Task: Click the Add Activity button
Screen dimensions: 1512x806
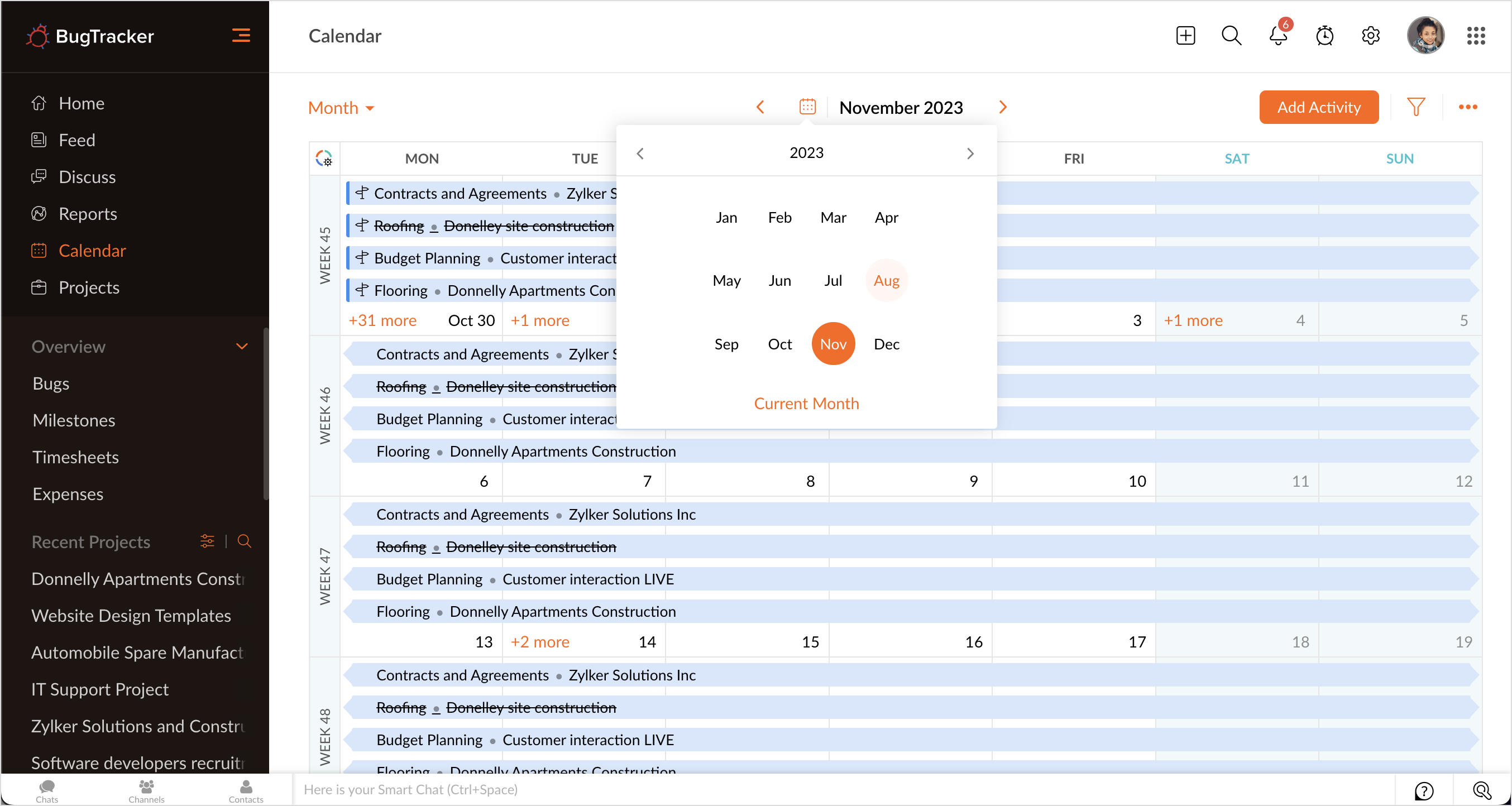Action: click(x=1318, y=107)
